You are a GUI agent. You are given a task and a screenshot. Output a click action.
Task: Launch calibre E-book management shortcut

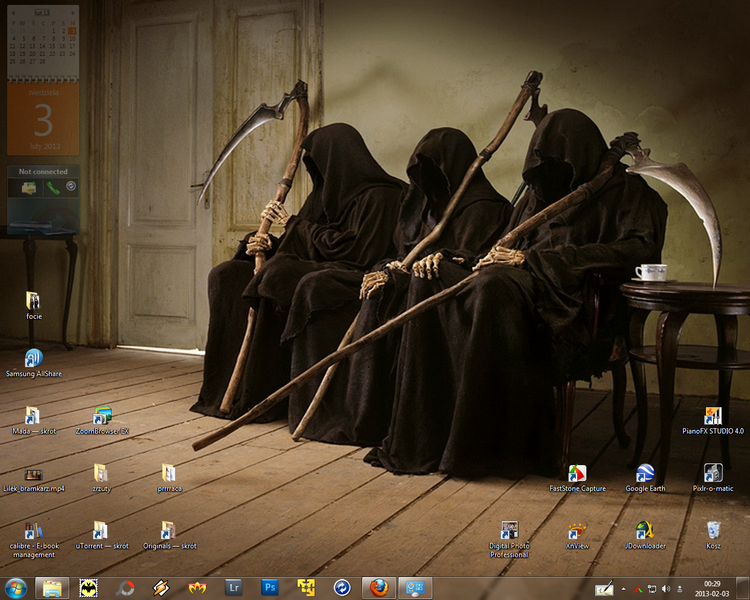pos(33,540)
